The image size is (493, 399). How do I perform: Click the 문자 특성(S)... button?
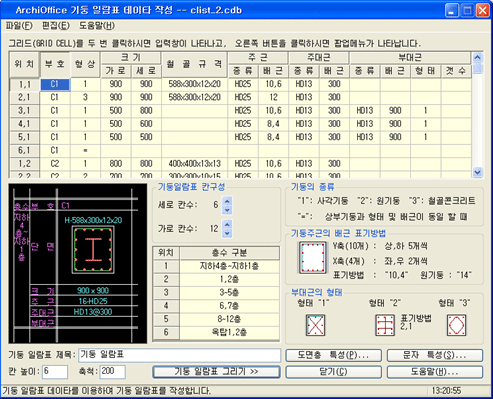(x=435, y=355)
